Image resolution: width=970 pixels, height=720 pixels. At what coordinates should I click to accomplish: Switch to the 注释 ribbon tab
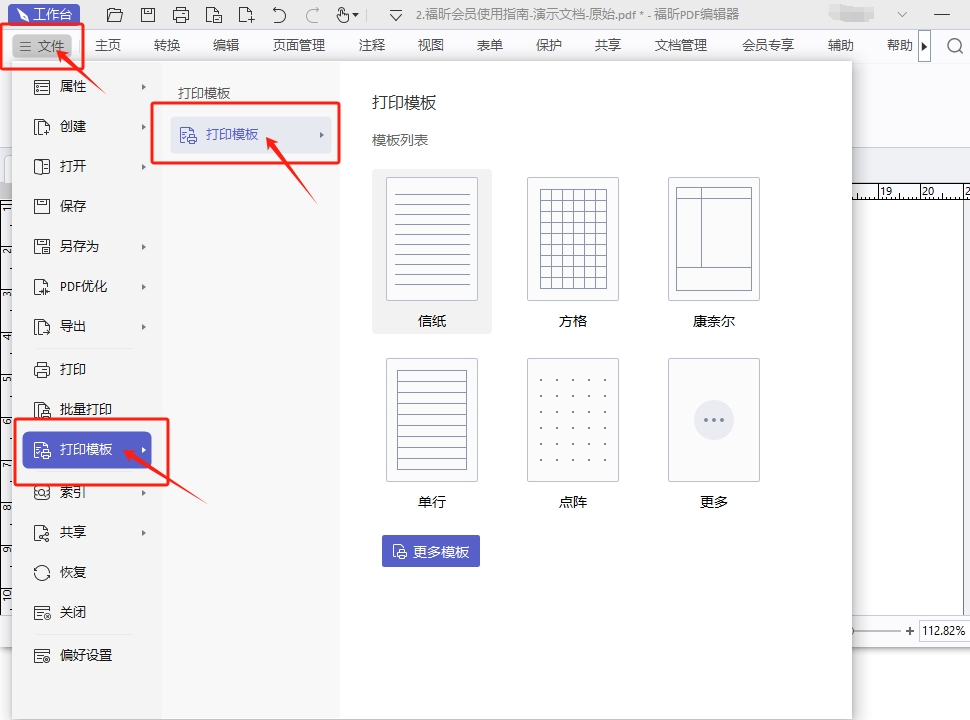[x=372, y=46]
